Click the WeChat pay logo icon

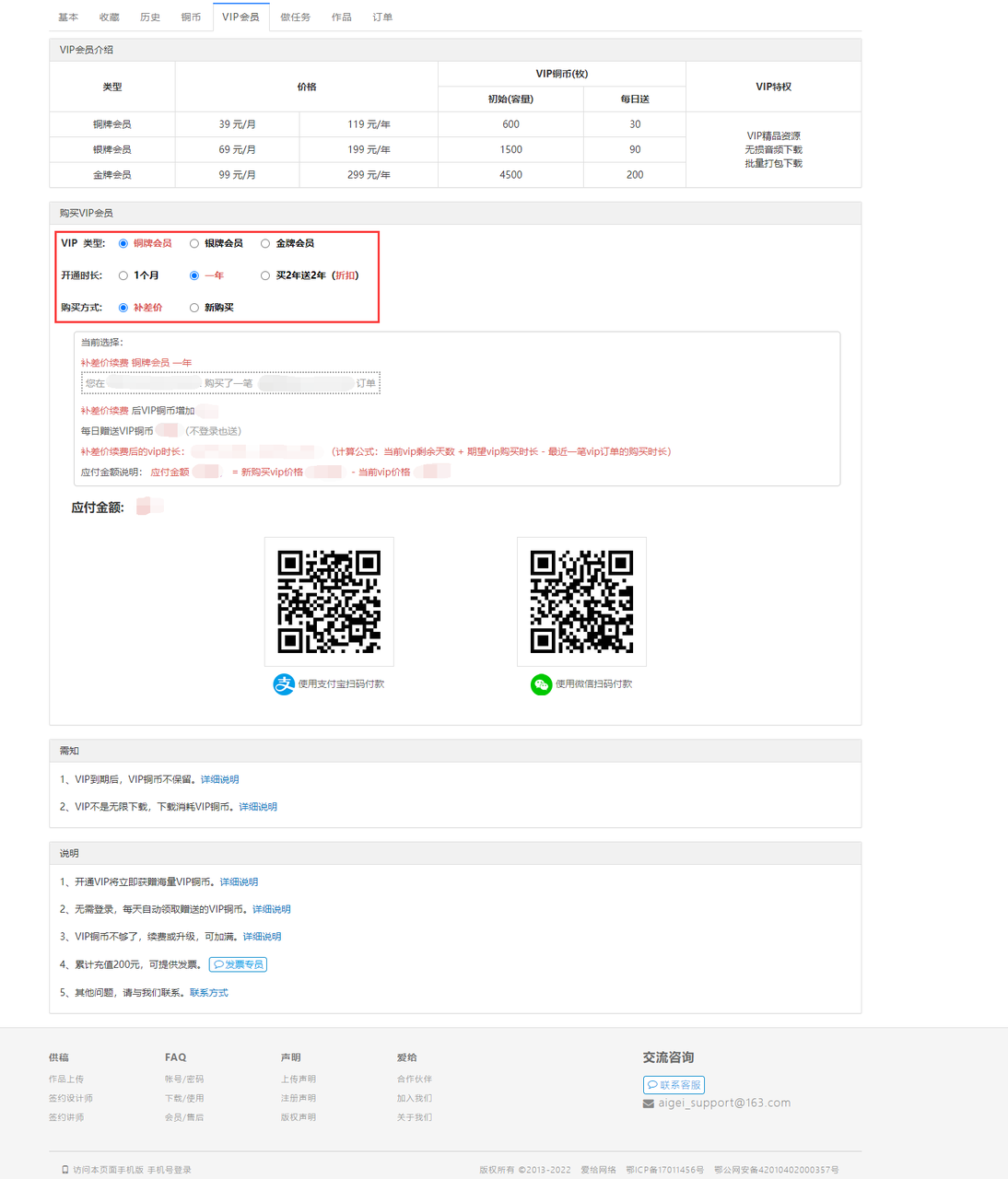point(541,684)
